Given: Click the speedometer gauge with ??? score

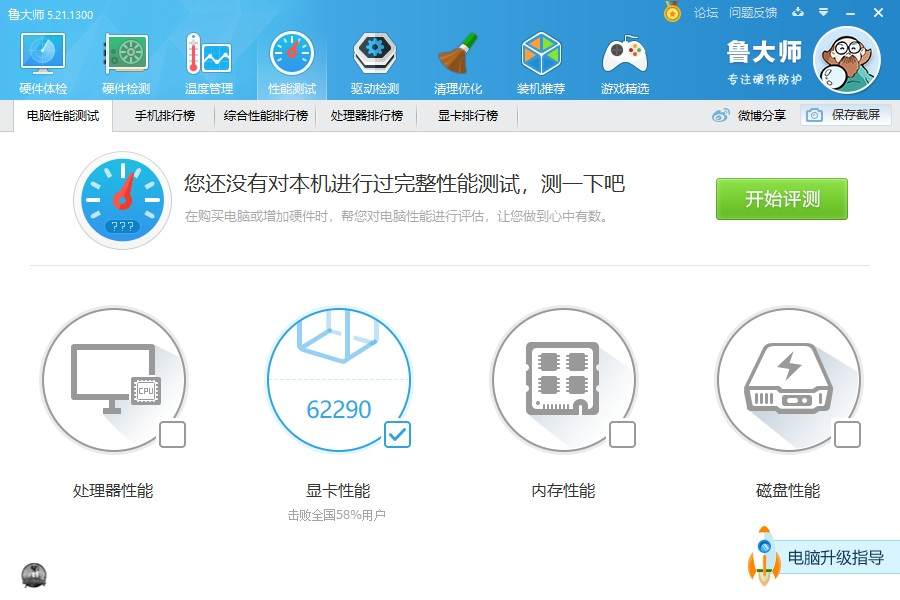Looking at the screenshot, I should pos(122,200).
